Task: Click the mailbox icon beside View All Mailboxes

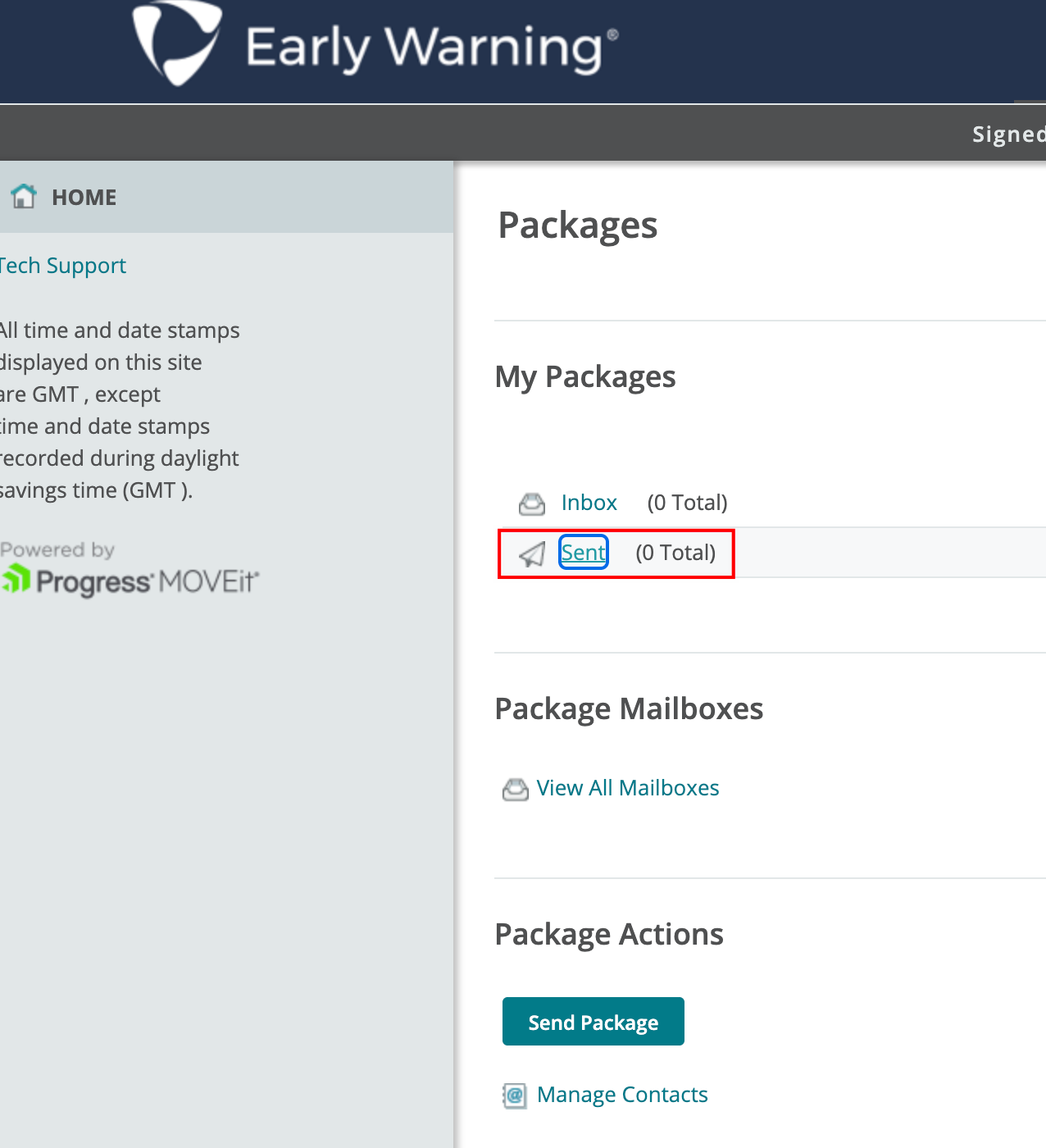Action: pos(515,789)
